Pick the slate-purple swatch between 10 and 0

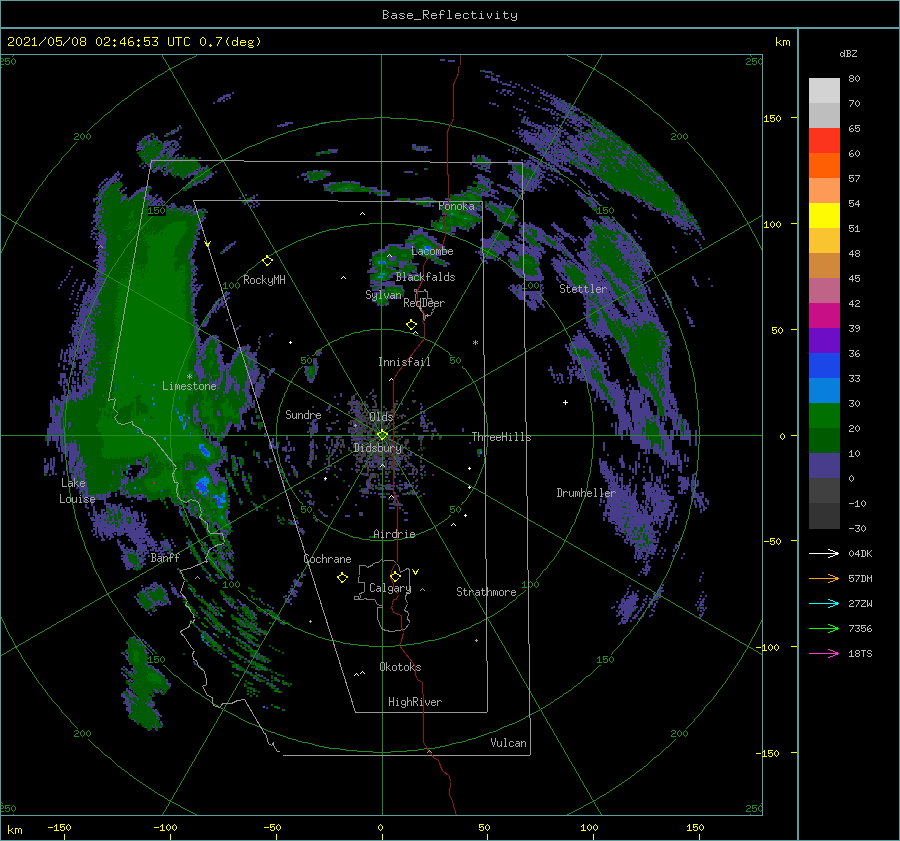pyautogui.click(x=824, y=466)
